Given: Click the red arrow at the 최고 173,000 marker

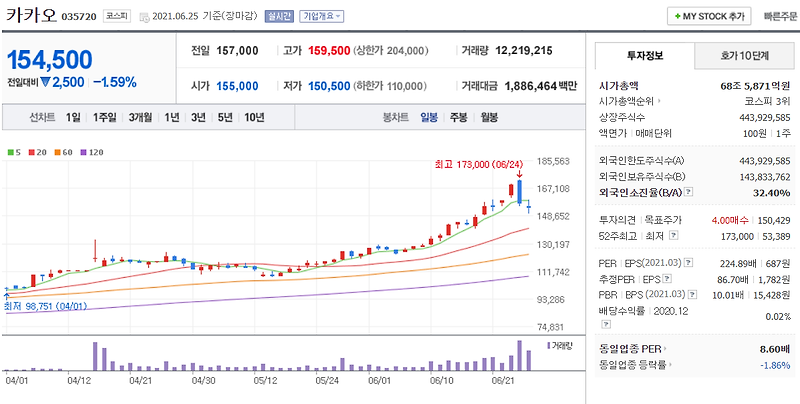Looking at the screenshot, I should (519, 175).
